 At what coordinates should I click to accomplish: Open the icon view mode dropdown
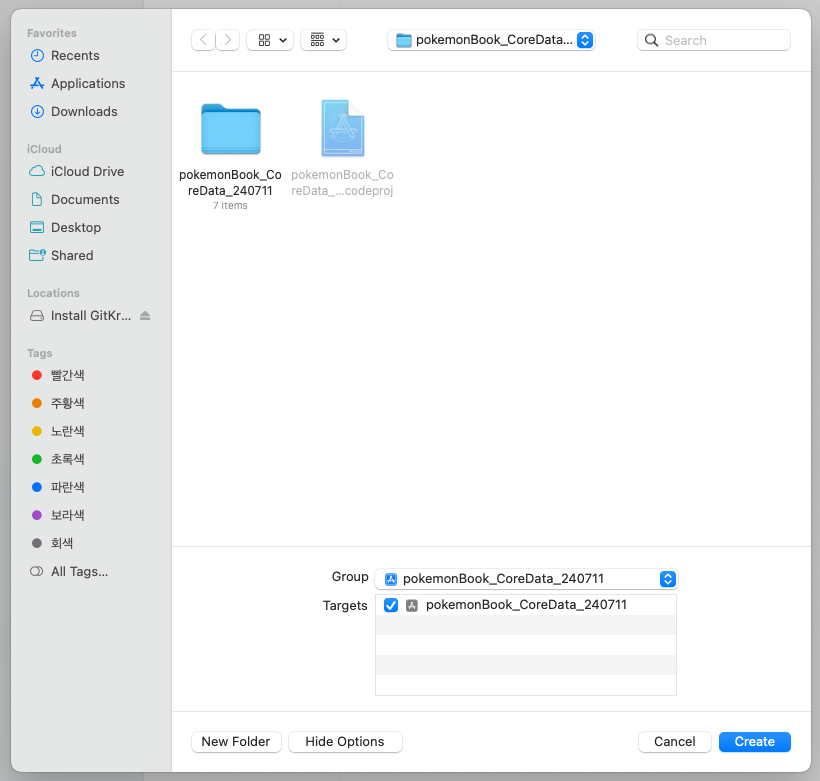coord(270,40)
